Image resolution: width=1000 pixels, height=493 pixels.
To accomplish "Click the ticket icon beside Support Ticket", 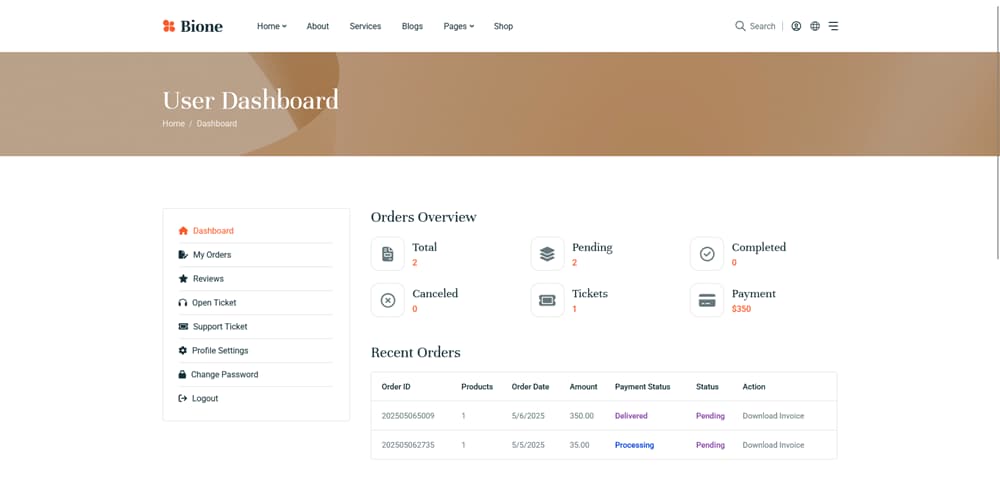I will (x=183, y=327).
